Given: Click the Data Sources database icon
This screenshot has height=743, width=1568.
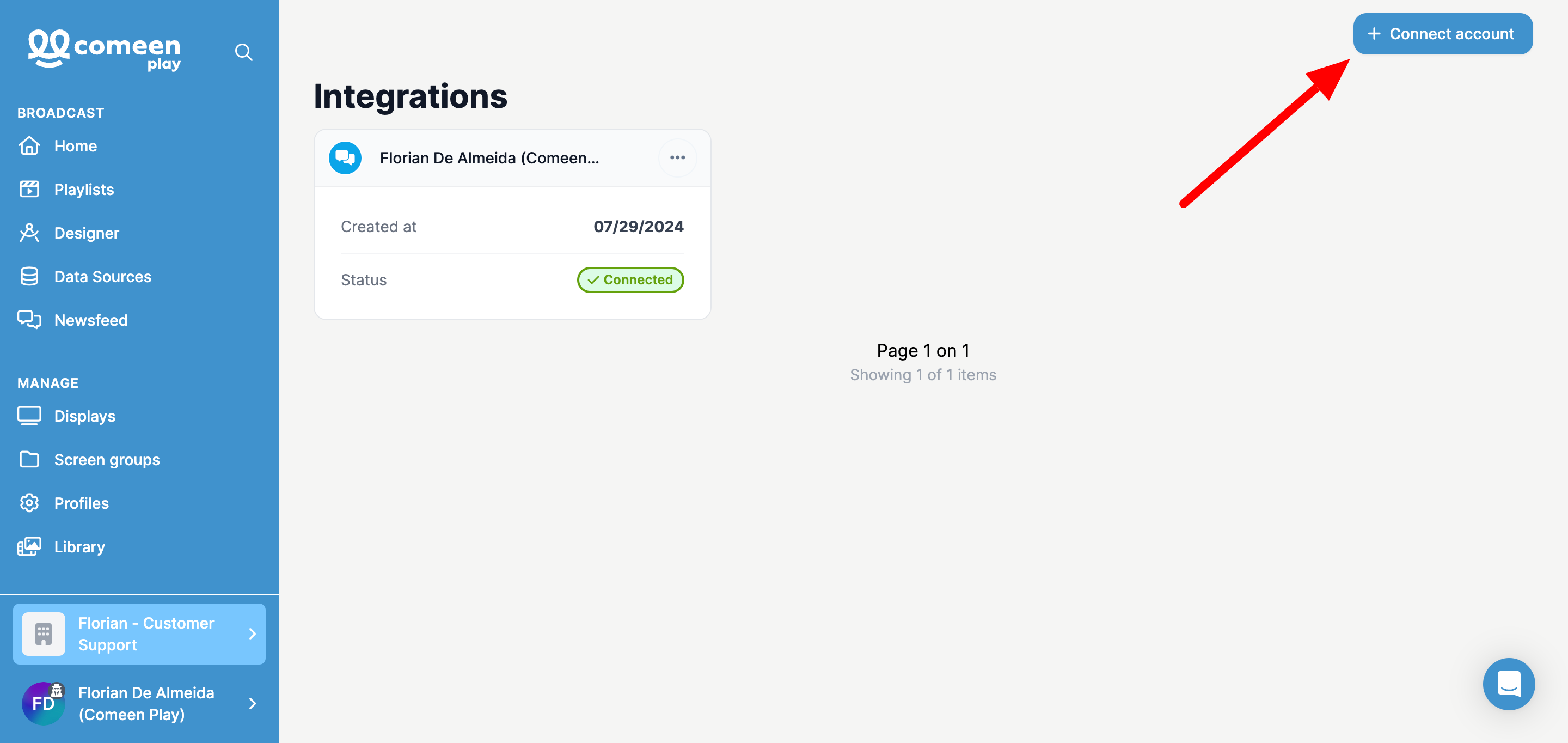Looking at the screenshot, I should click(x=29, y=277).
